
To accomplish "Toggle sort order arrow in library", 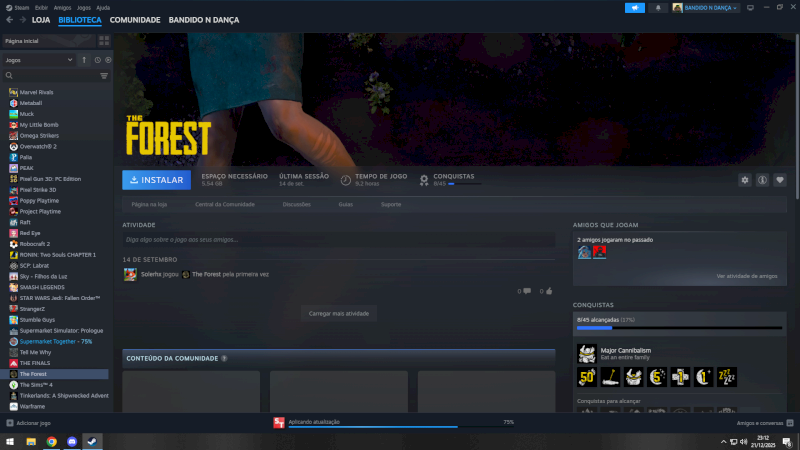I will coord(84,60).
